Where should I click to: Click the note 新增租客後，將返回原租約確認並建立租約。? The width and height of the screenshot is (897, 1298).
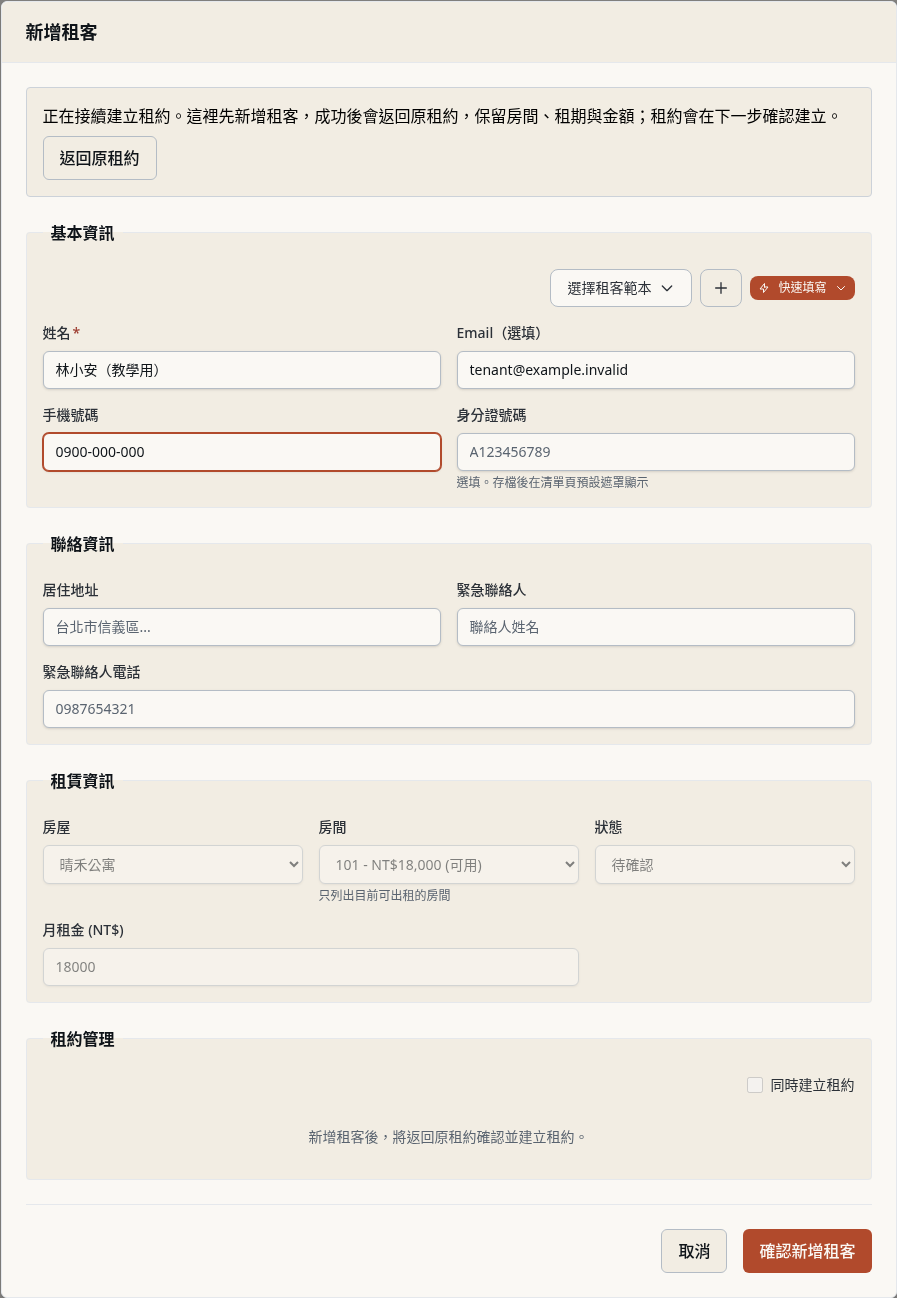(448, 1137)
